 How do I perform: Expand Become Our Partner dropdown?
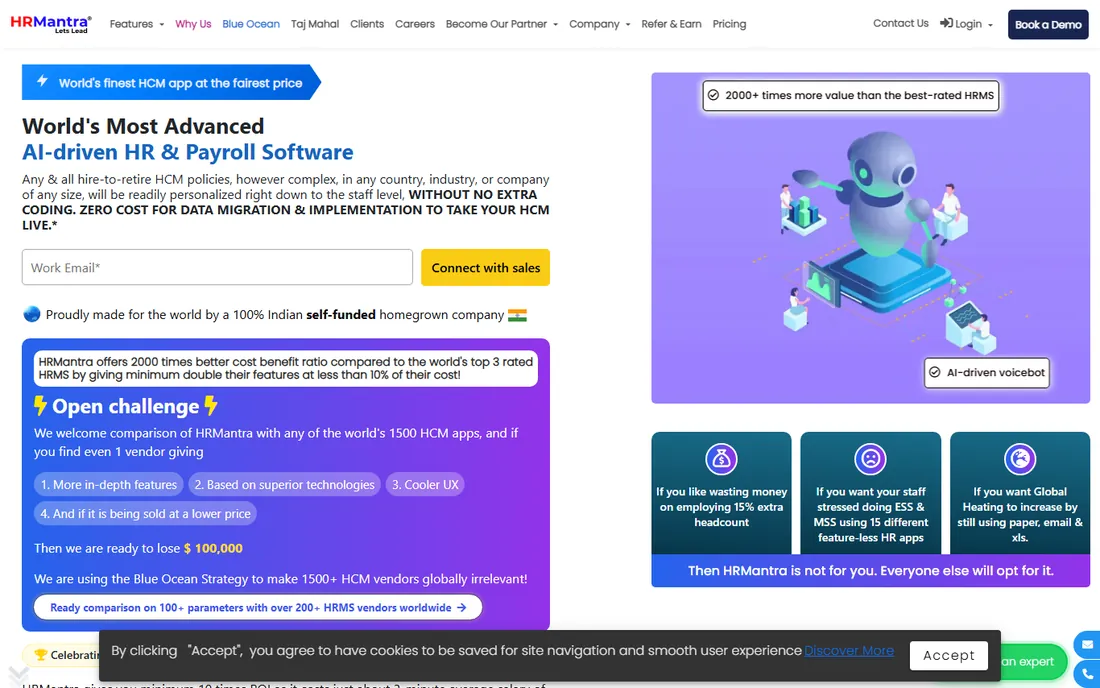tap(502, 24)
